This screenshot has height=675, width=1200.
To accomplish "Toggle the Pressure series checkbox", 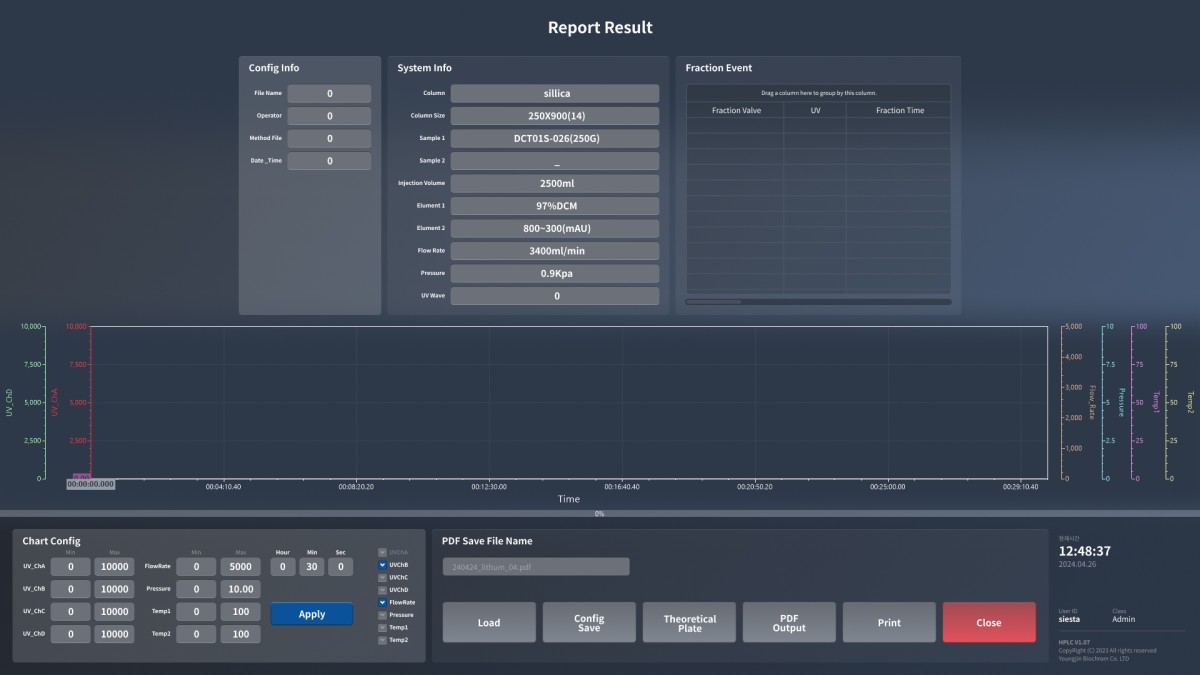I will pos(382,615).
